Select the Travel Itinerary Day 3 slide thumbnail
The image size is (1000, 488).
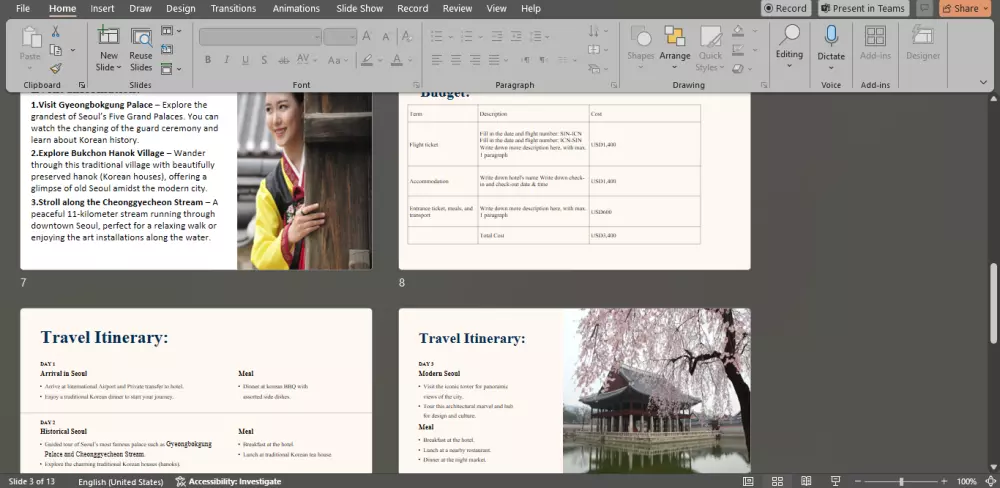click(x=574, y=390)
